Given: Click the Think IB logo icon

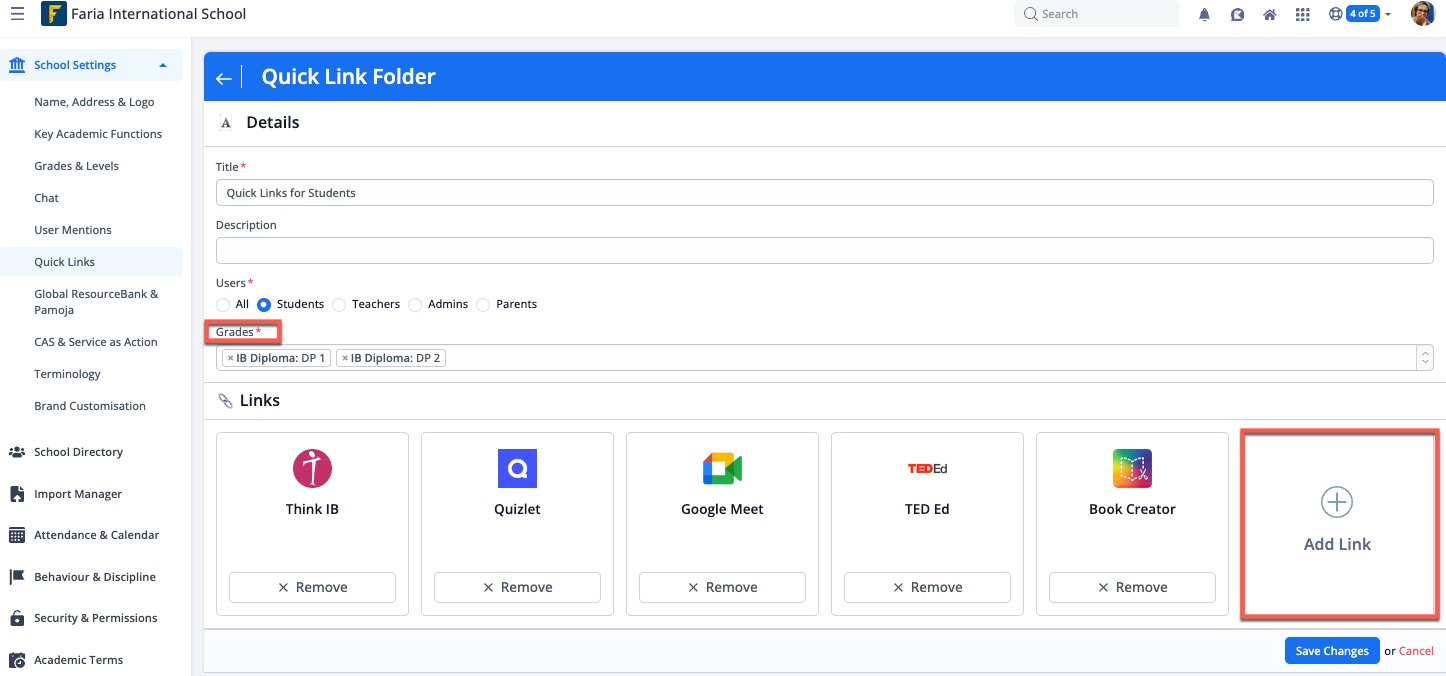Looking at the screenshot, I should 312,468.
